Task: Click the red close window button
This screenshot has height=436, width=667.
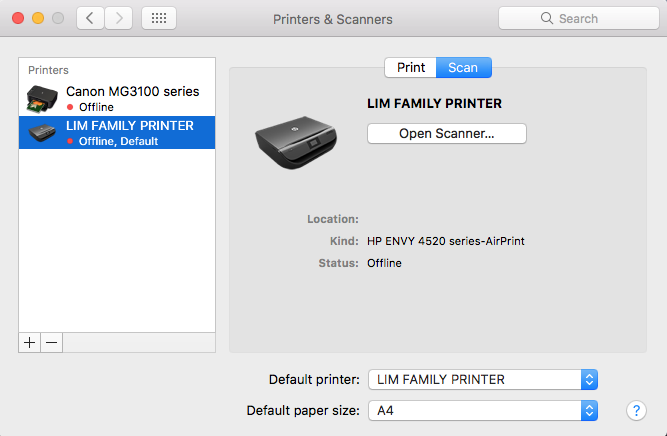Action: 19,19
